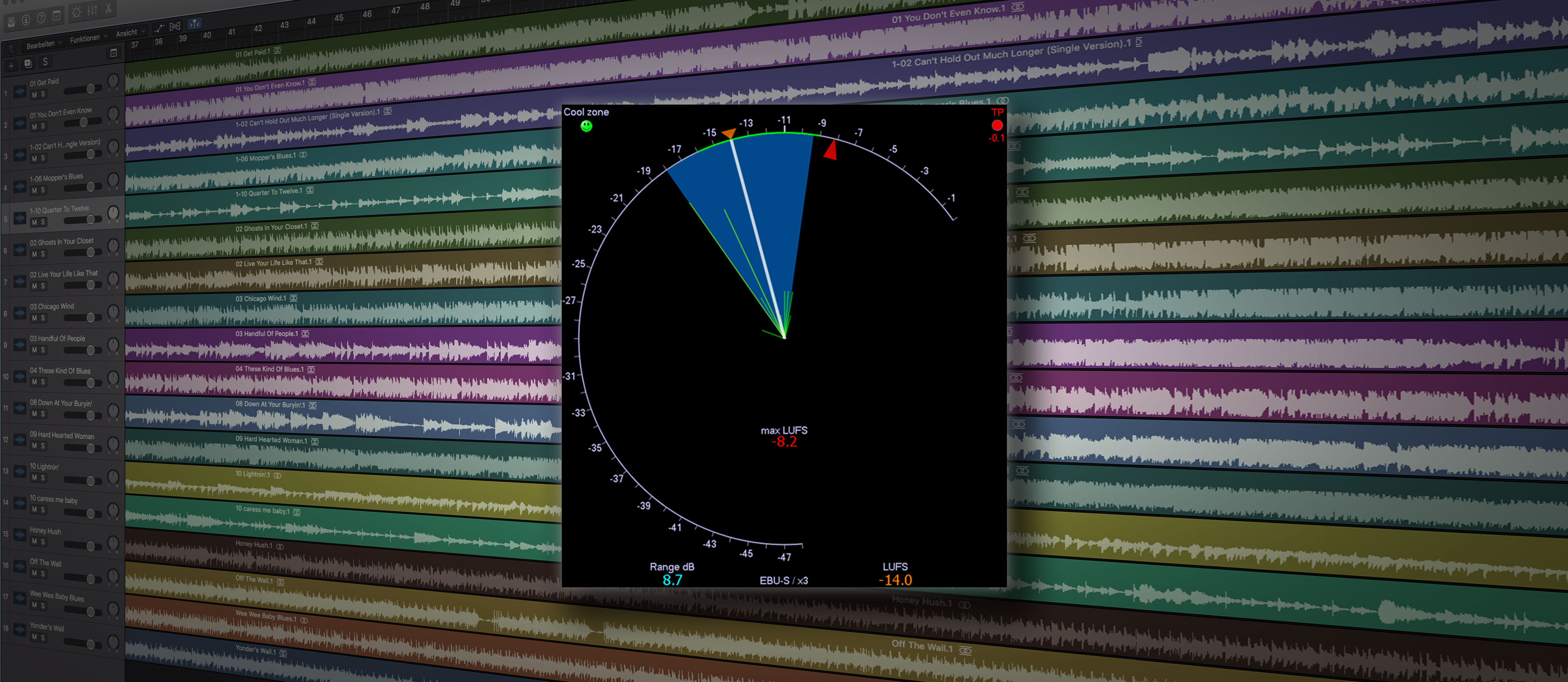Adjust volume slider on 09 Hard Hearted Woman

tap(83, 448)
